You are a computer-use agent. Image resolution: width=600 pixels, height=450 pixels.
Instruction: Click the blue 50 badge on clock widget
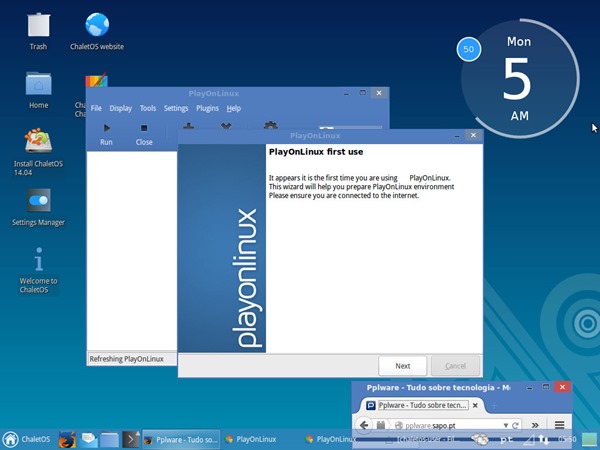pyautogui.click(x=469, y=49)
